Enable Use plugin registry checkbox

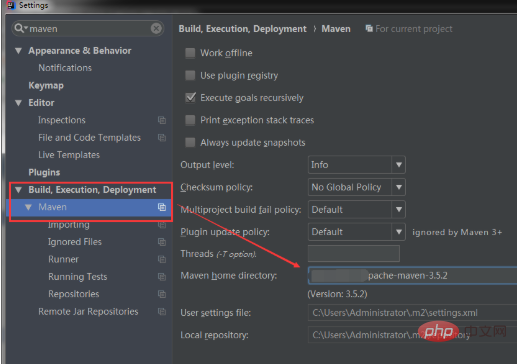[190, 75]
